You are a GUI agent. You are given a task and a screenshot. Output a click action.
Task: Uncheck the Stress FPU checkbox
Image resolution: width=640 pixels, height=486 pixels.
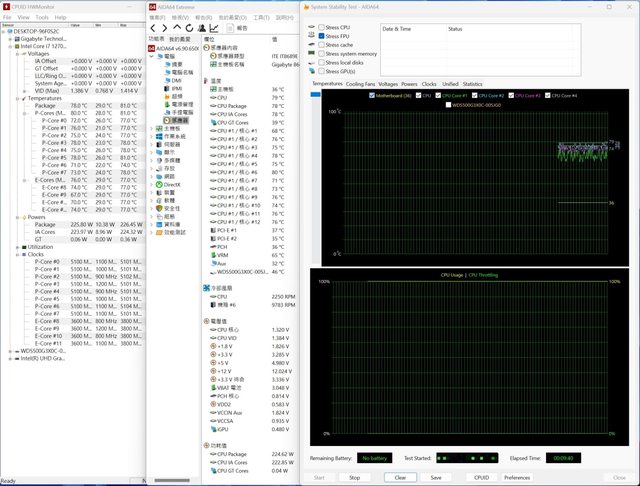click(x=320, y=36)
